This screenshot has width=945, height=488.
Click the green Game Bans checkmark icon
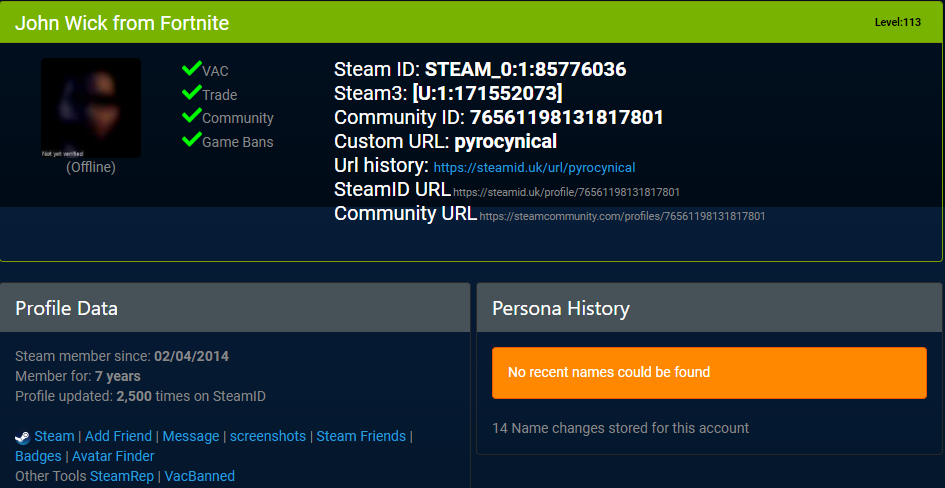(x=191, y=139)
